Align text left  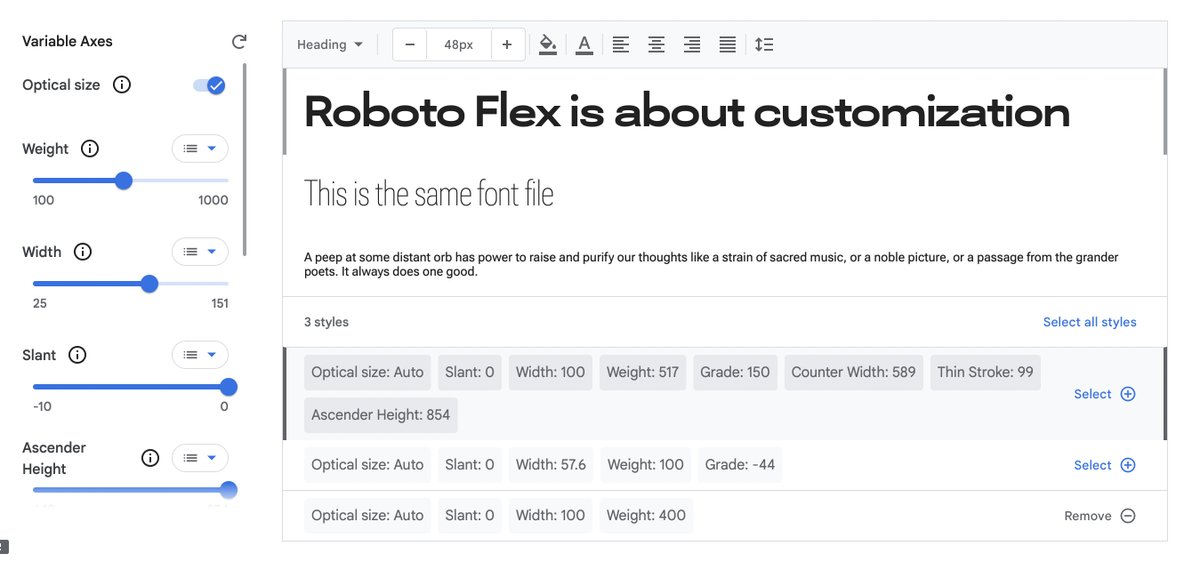621,45
